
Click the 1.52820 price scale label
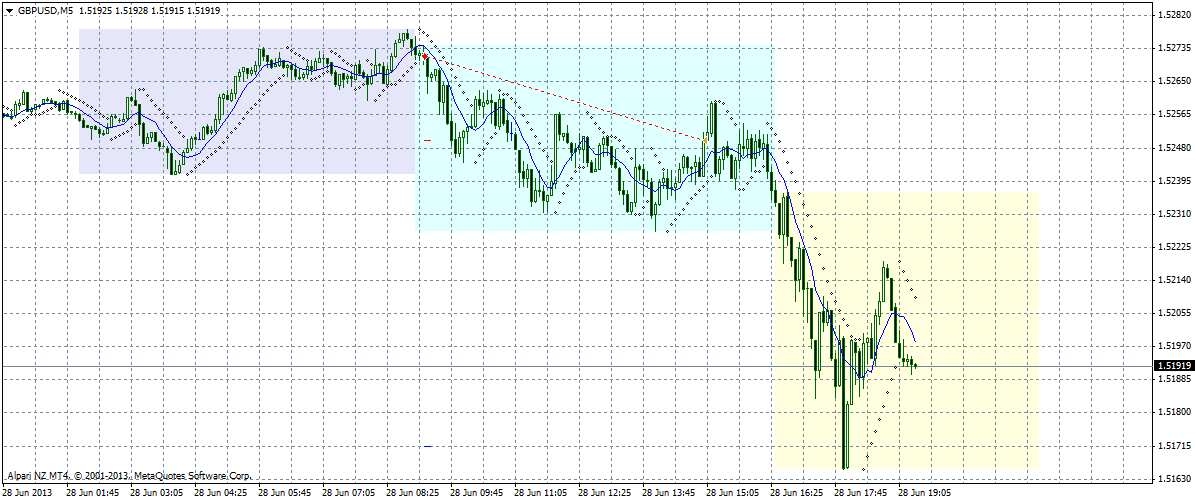point(1174,15)
